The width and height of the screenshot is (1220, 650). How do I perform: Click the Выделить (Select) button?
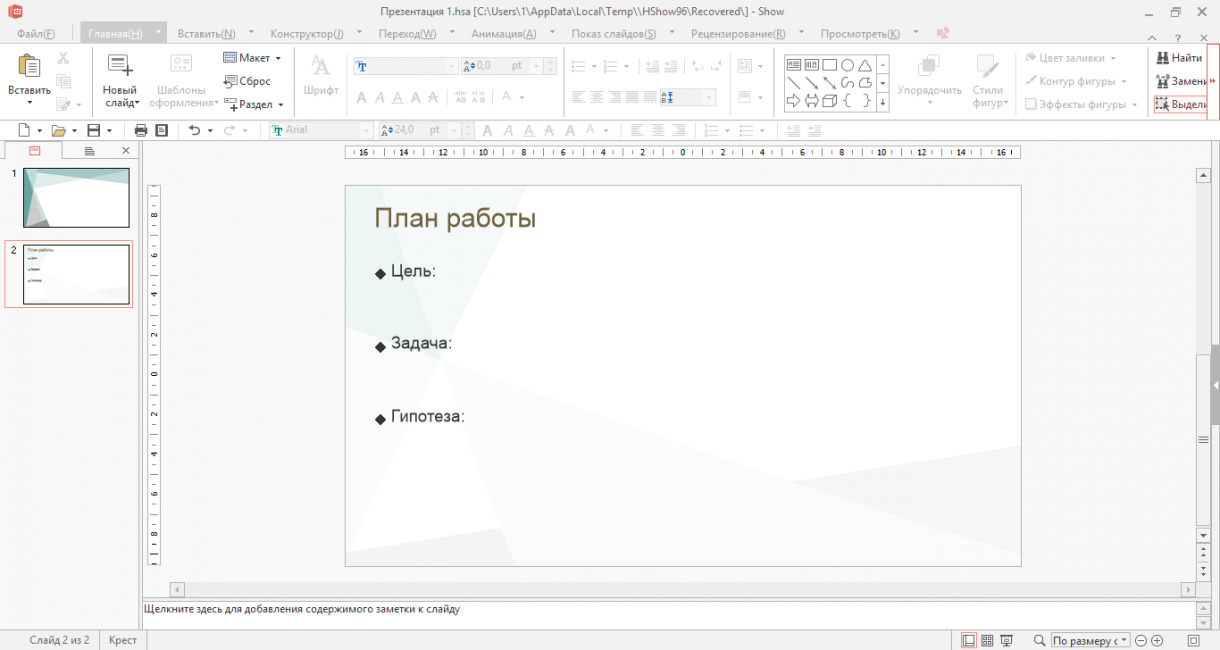pyautogui.click(x=1180, y=104)
